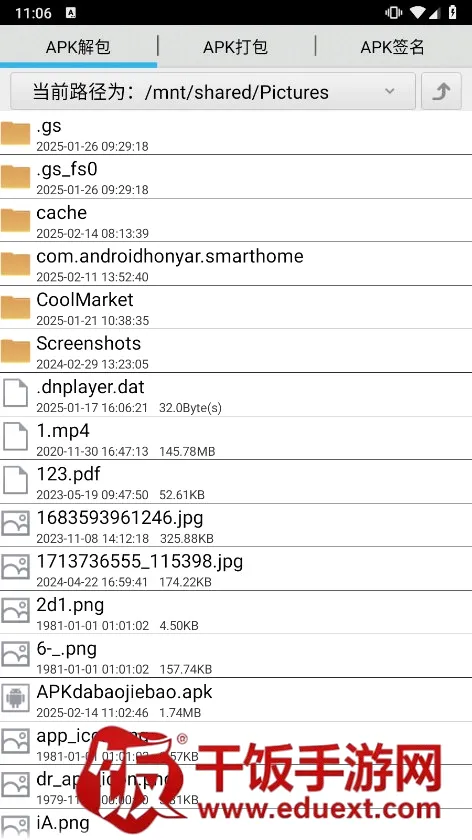Select the .gs folder icon
Screen dimensions: 472x840
15,133
